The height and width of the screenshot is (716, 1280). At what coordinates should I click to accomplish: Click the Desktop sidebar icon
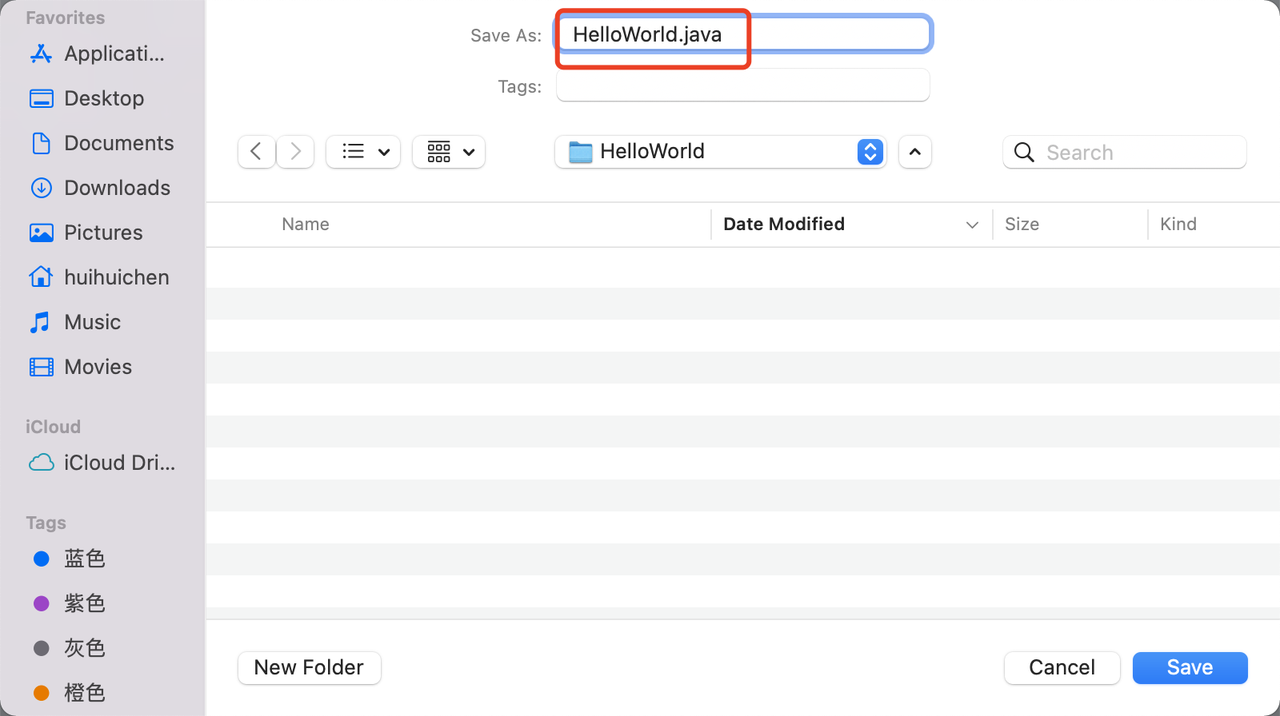tap(41, 98)
